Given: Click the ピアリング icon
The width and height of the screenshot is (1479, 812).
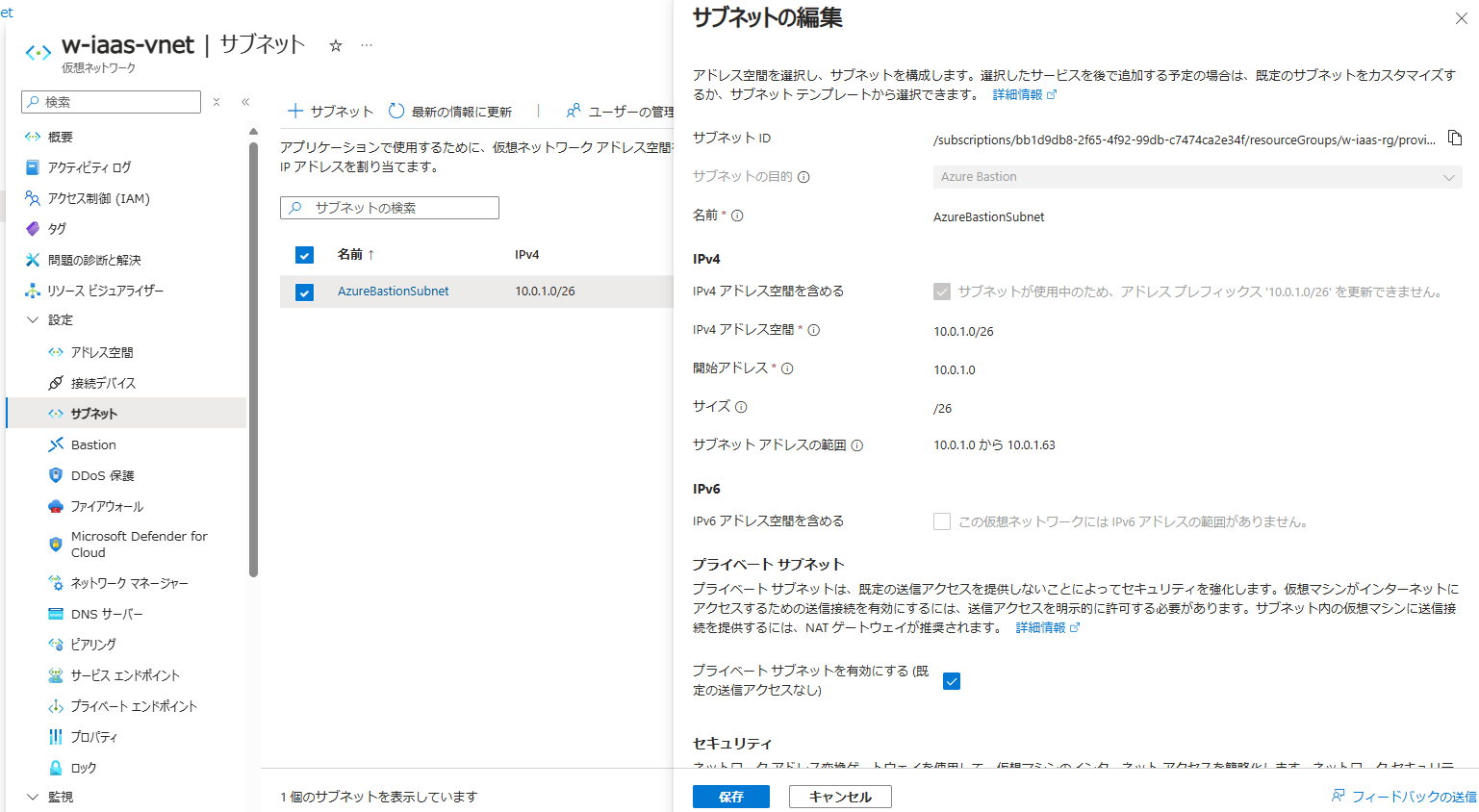Looking at the screenshot, I should 56,645.
